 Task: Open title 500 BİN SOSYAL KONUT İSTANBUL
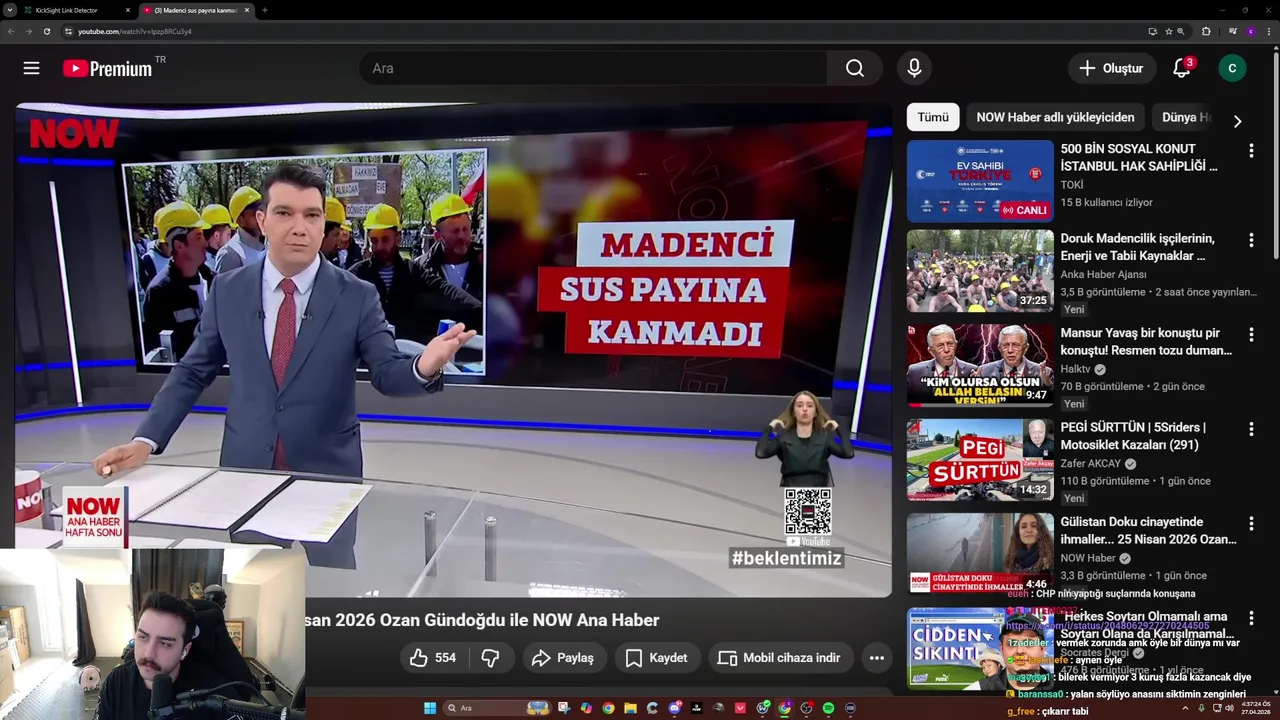pos(1139,157)
